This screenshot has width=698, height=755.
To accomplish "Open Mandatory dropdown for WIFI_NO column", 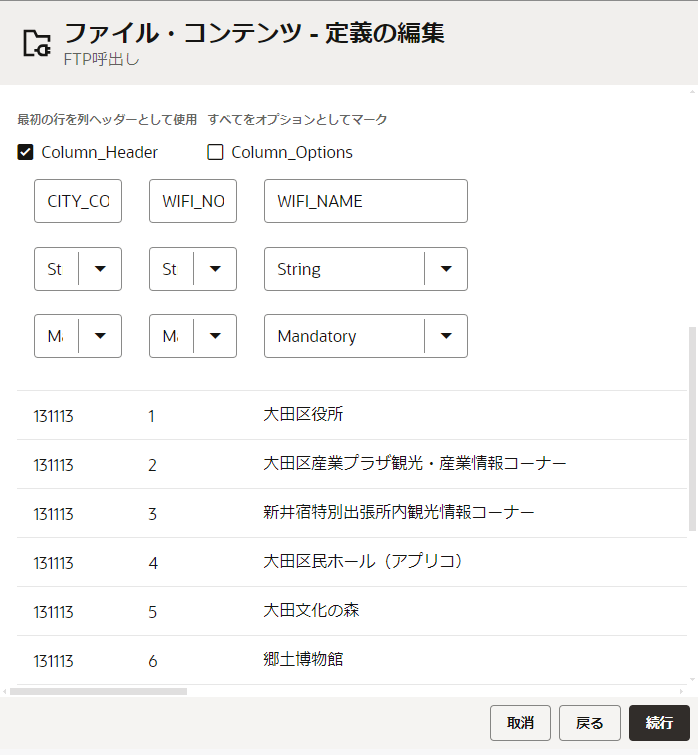I will click(x=215, y=336).
